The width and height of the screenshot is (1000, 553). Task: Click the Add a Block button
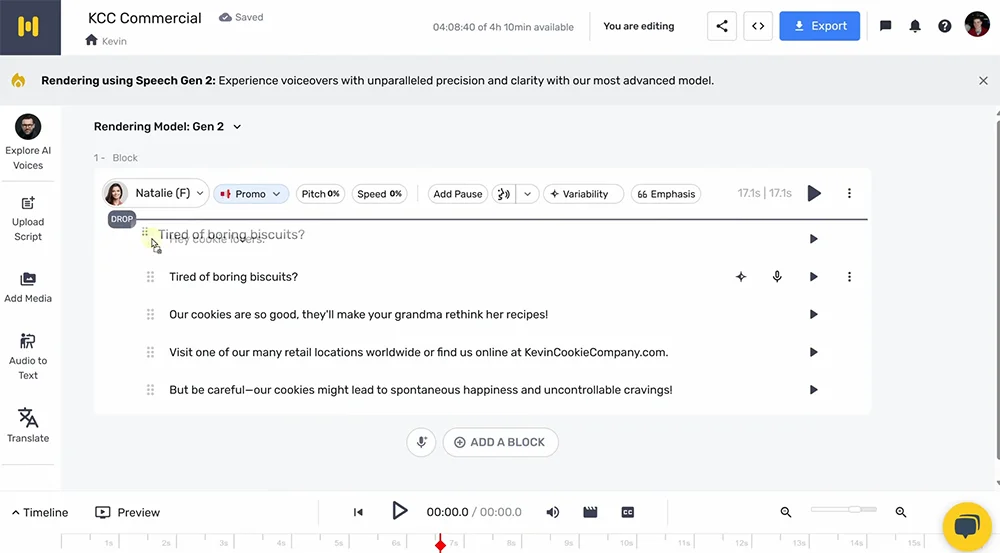pos(500,442)
